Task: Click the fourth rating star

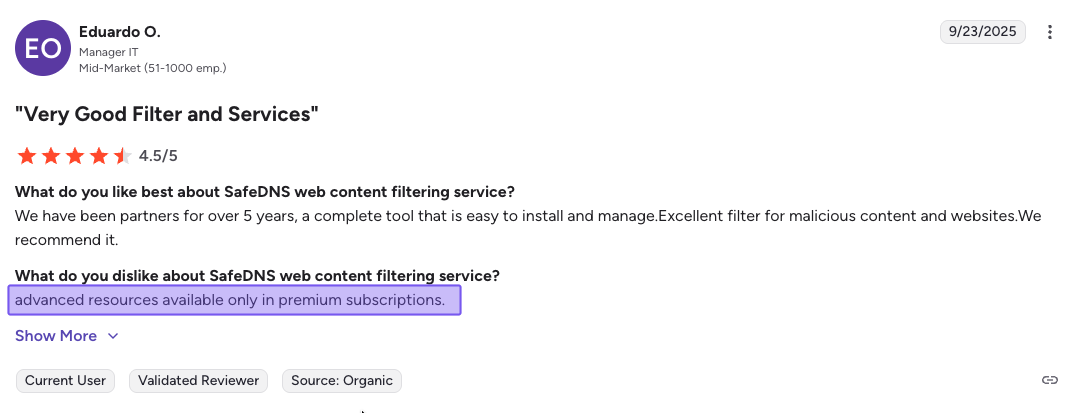Action: 99,156
